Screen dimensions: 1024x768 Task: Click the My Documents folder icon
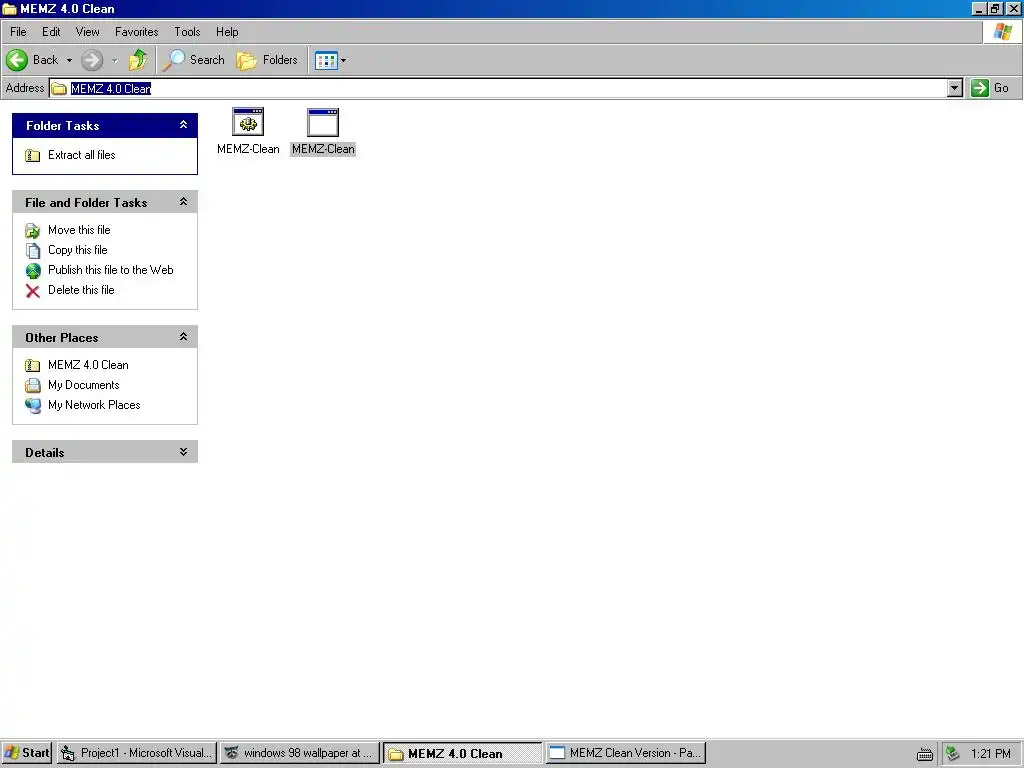coord(33,385)
